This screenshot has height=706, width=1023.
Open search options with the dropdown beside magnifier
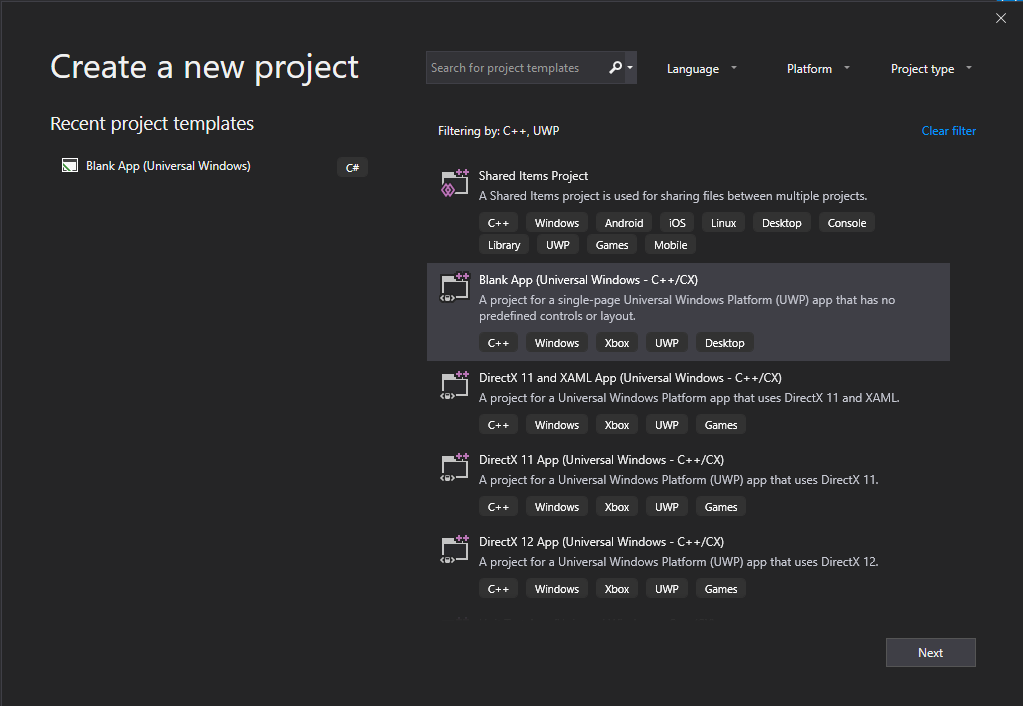pyautogui.click(x=631, y=67)
